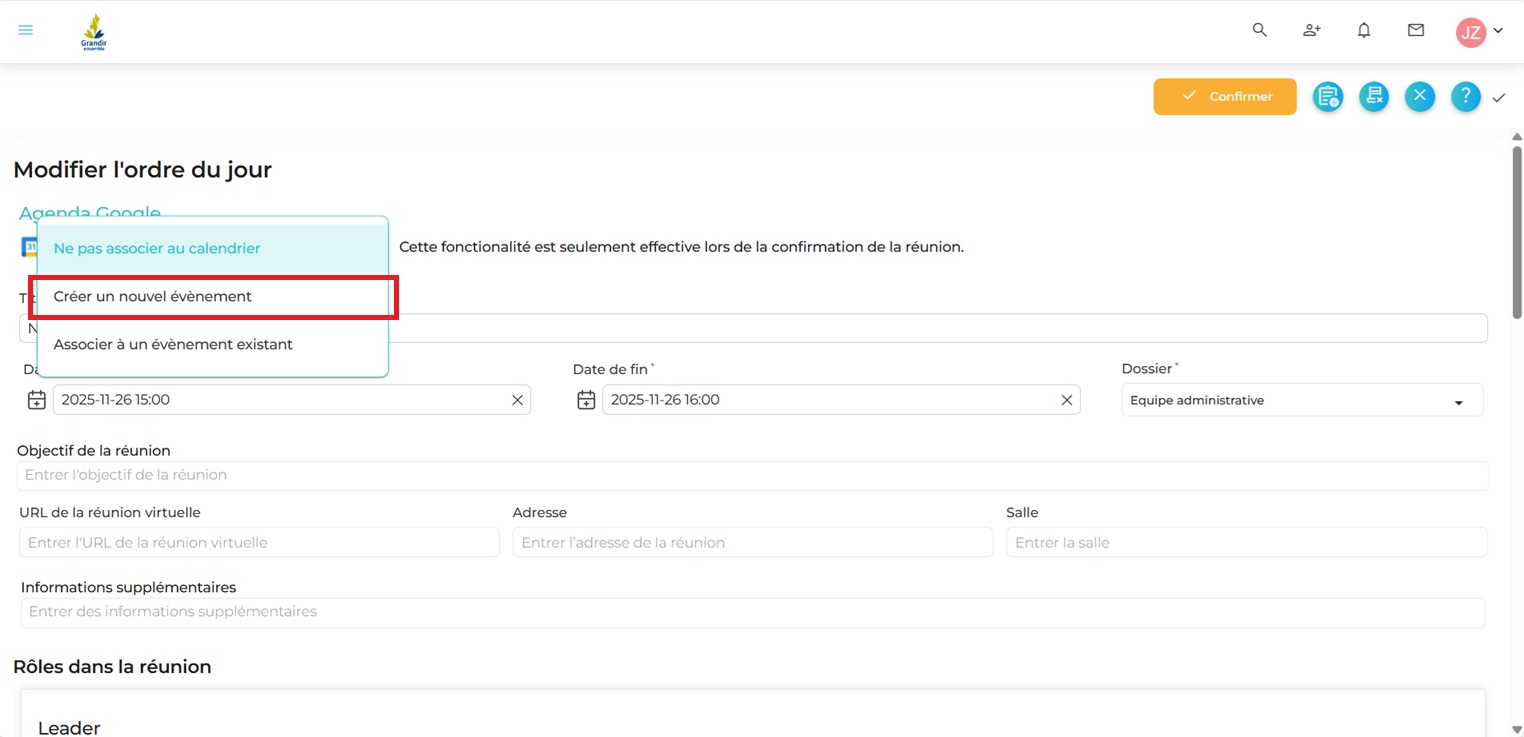Click the clipboard with plus icon
This screenshot has height=737, width=1524.
pyautogui.click(x=1328, y=97)
